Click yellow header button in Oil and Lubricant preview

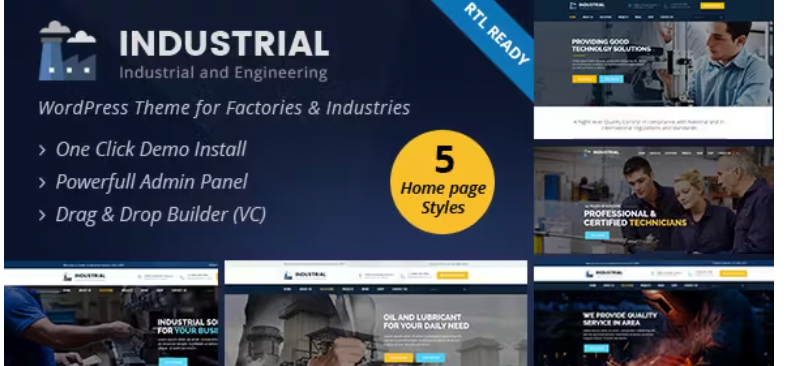[x=452, y=275]
